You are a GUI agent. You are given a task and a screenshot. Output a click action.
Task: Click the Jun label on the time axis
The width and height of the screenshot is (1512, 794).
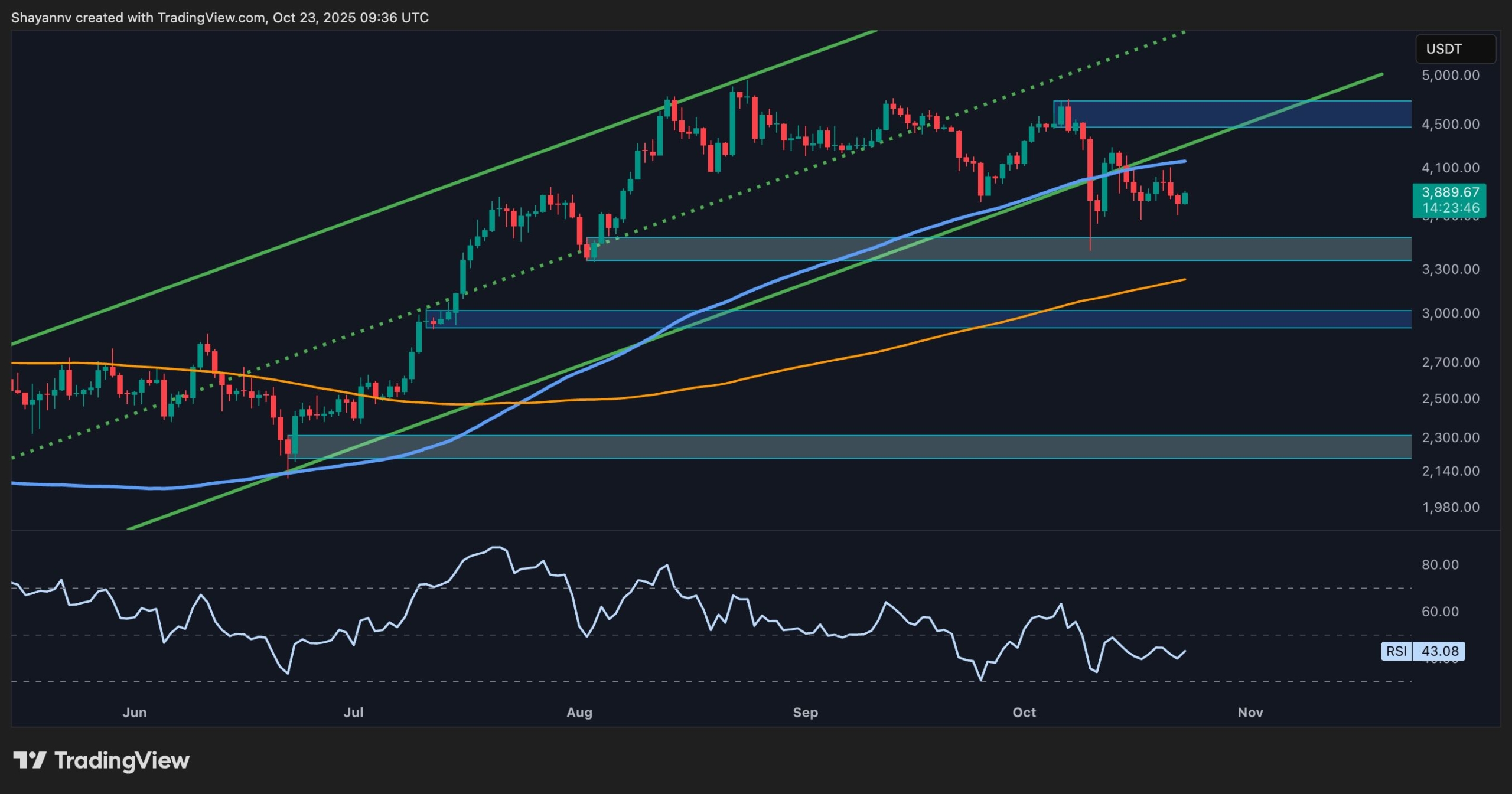tap(135, 713)
